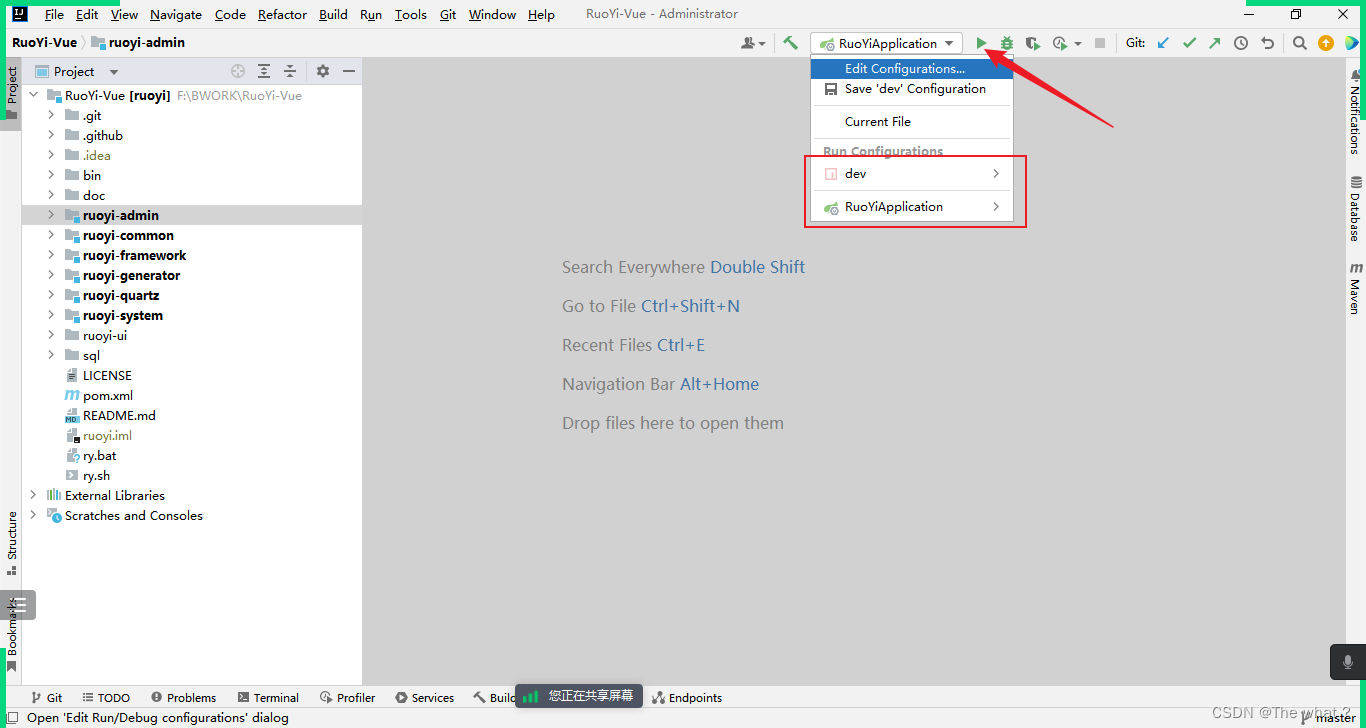1366x728 pixels.
Task: Open the Terminal tool window
Action: pyautogui.click(x=268, y=698)
